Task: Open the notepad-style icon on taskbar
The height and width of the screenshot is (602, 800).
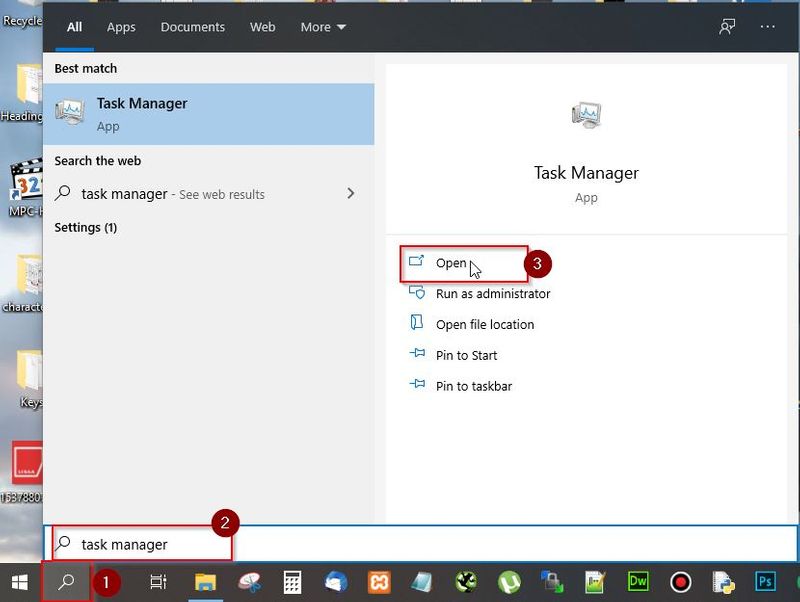Action: (x=422, y=582)
